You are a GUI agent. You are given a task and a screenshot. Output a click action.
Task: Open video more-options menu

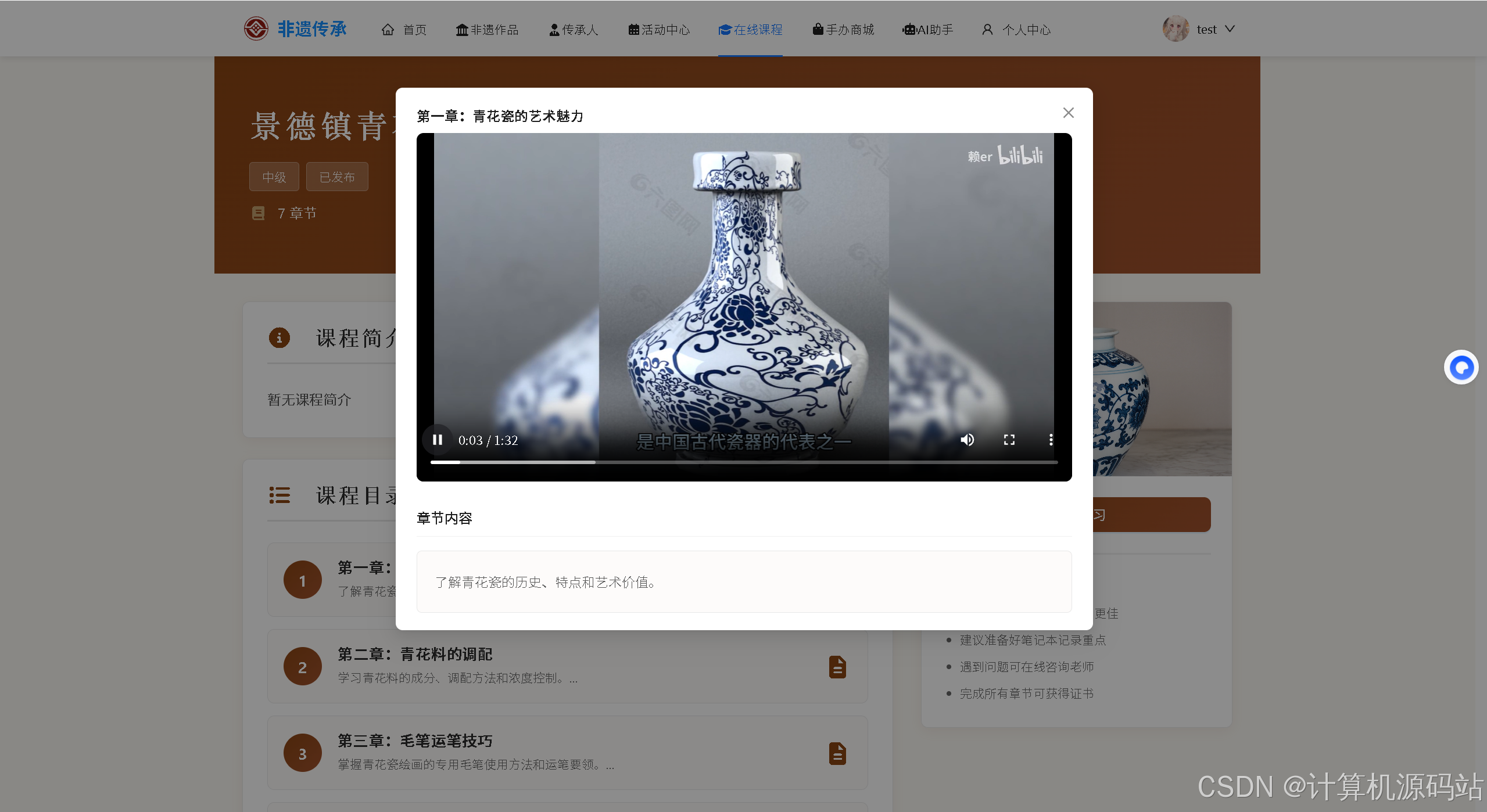coord(1051,440)
